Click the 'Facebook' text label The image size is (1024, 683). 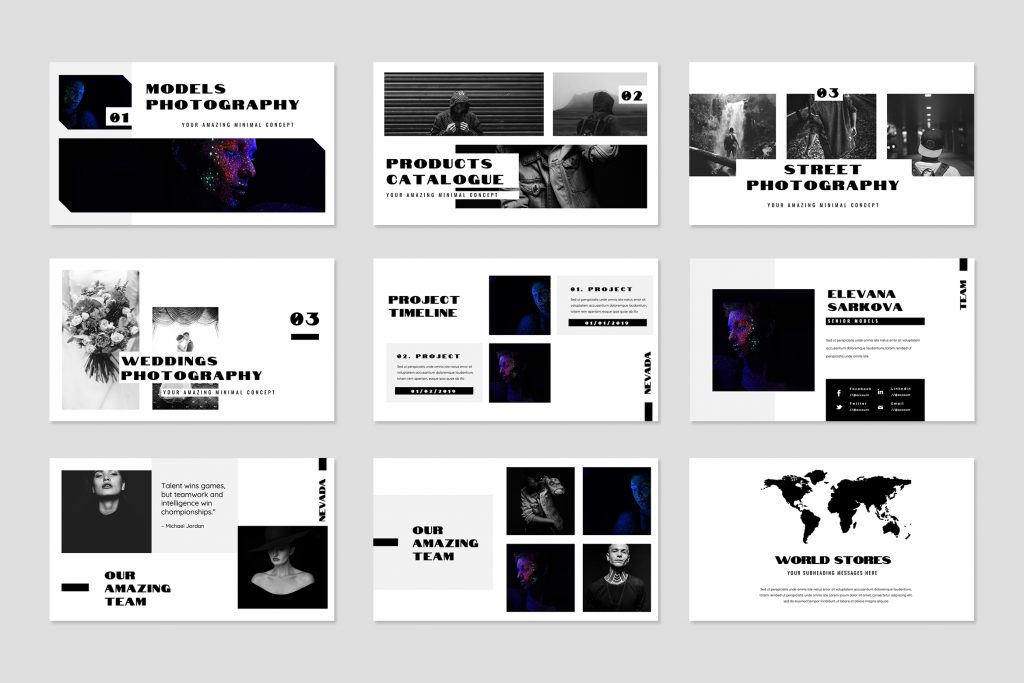coord(860,389)
